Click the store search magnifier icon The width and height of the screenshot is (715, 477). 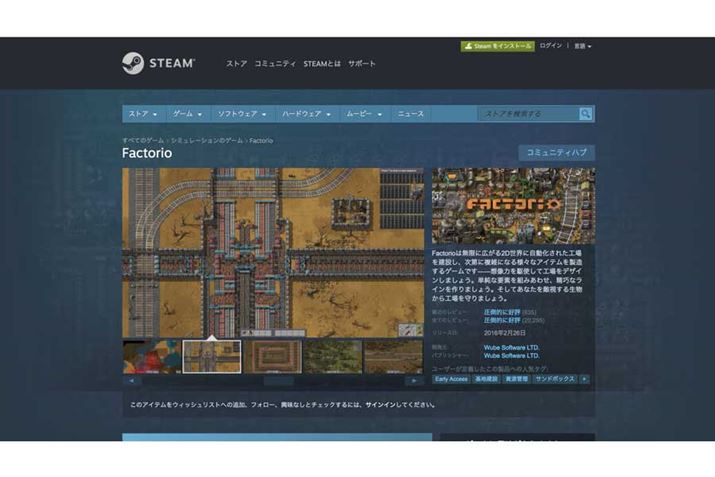[585, 114]
